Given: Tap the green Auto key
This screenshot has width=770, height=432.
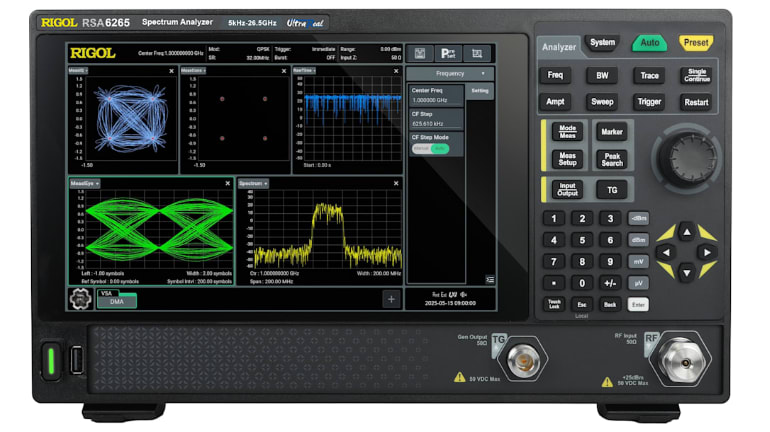Looking at the screenshot, I should [x=649, y=43].
